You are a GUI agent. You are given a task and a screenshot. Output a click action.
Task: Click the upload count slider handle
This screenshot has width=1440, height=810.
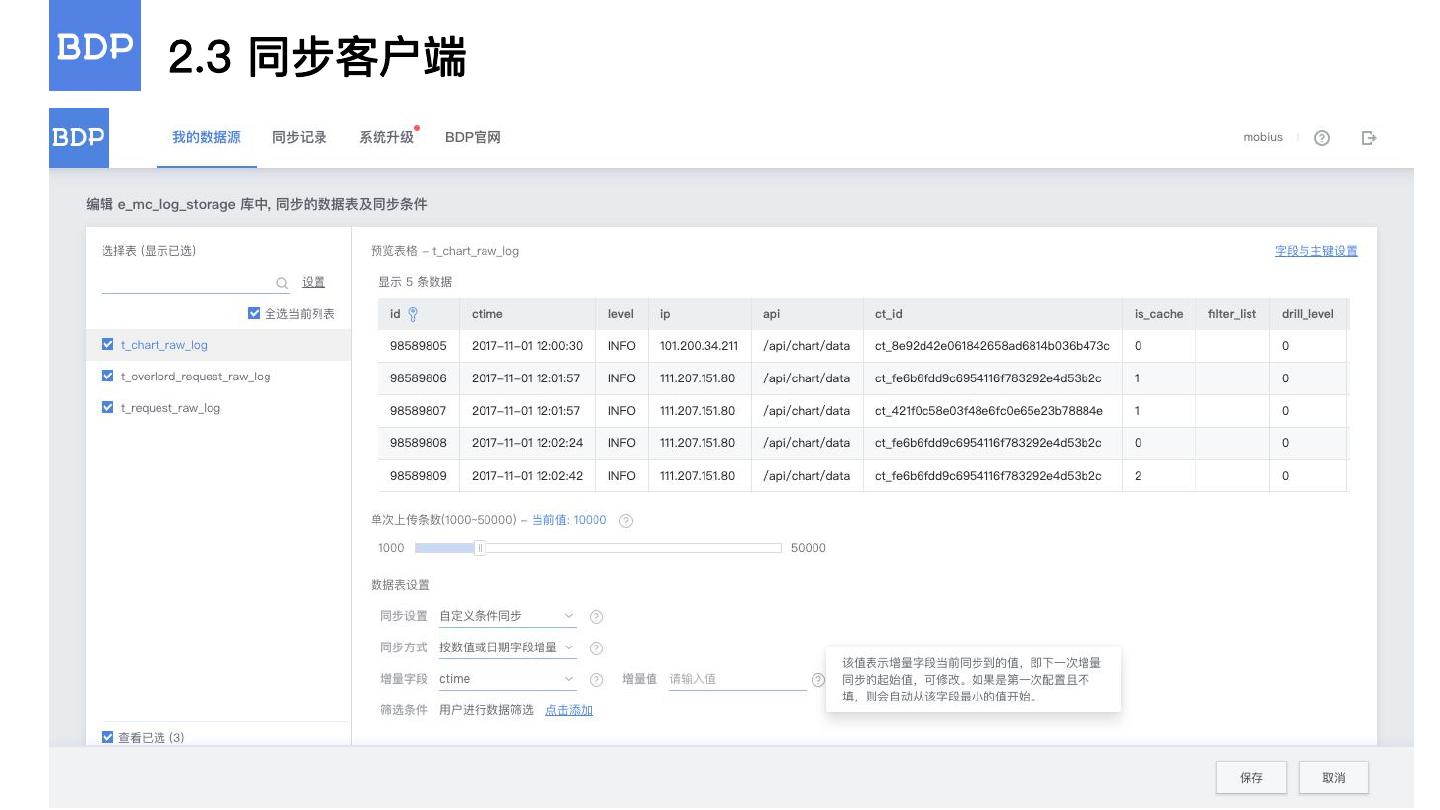(480, 548)
